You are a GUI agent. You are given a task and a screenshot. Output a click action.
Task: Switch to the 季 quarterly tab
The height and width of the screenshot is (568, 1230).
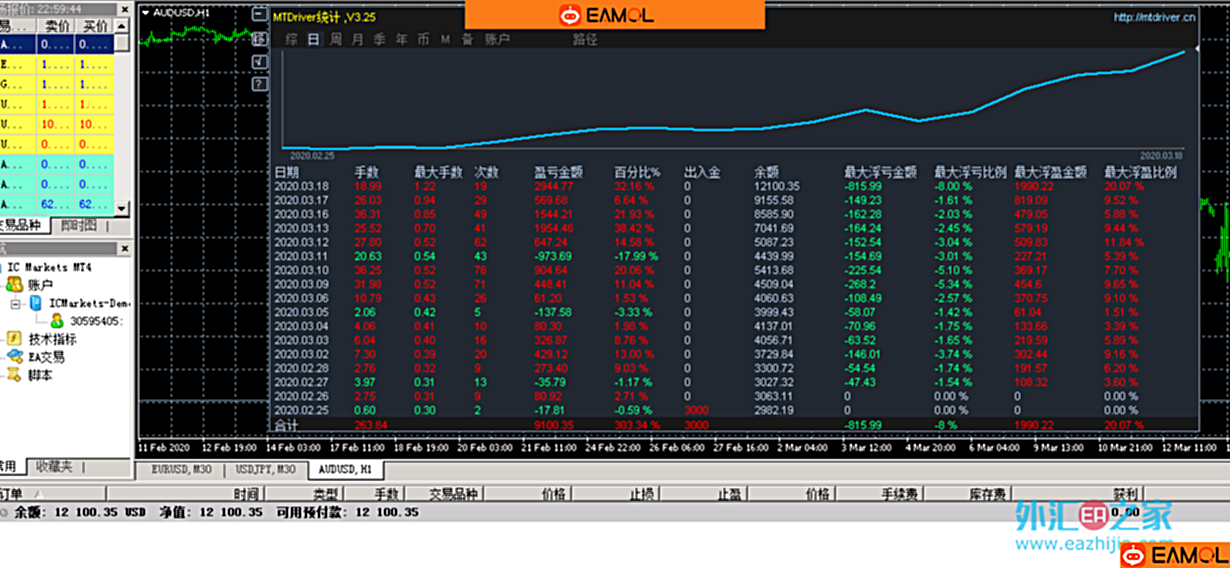379,39
